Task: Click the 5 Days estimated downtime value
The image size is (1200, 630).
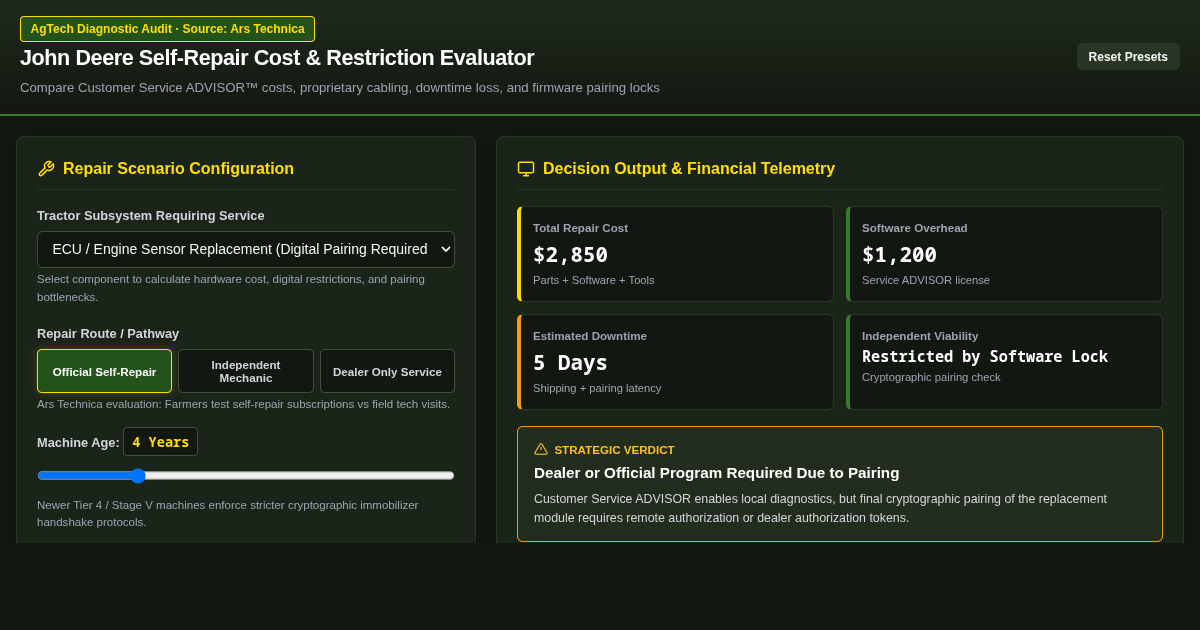Action: 570,363
